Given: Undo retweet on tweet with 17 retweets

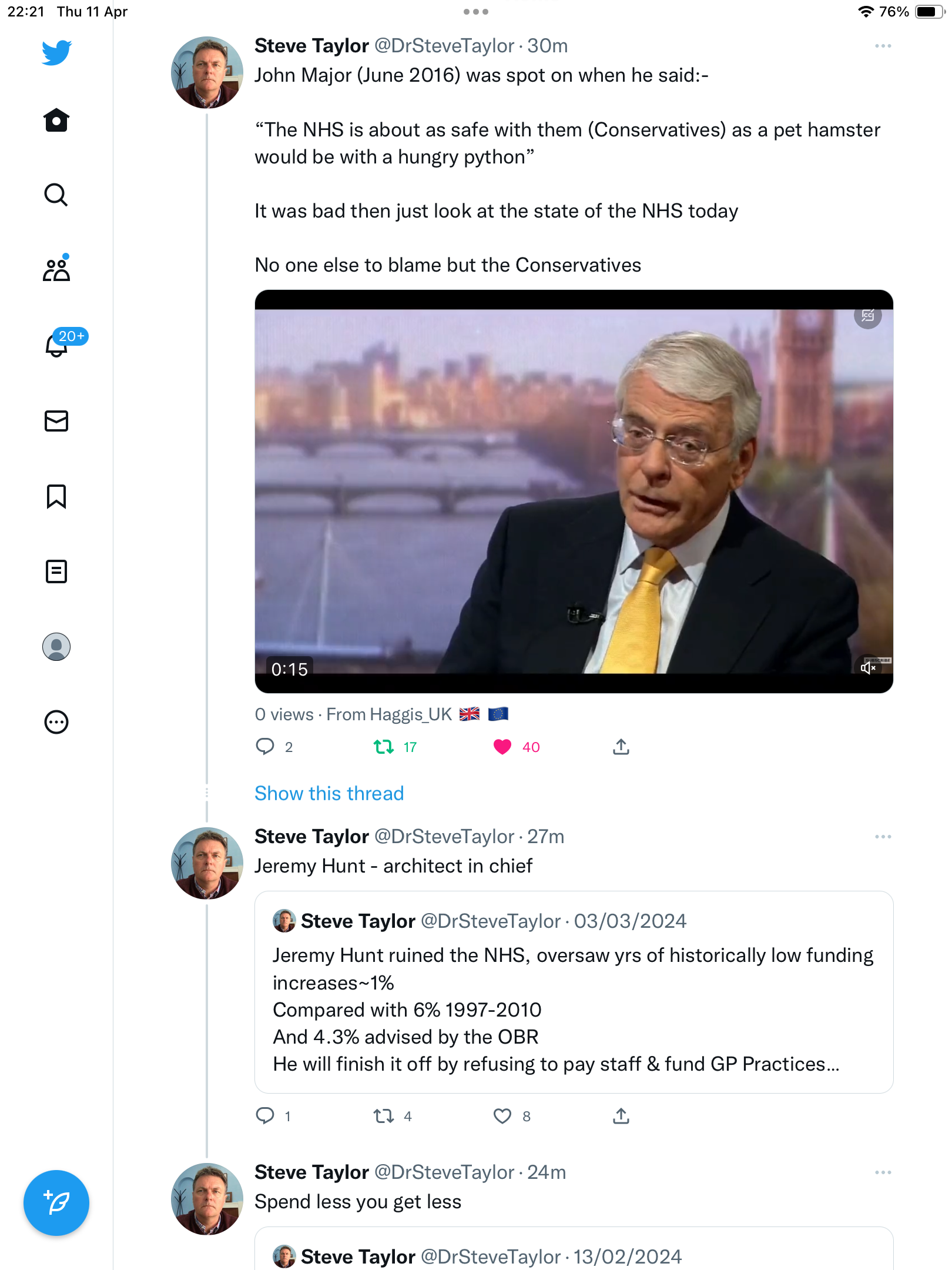Looking at the screenshot, I should pyautogui.click(x=384, y=747).
